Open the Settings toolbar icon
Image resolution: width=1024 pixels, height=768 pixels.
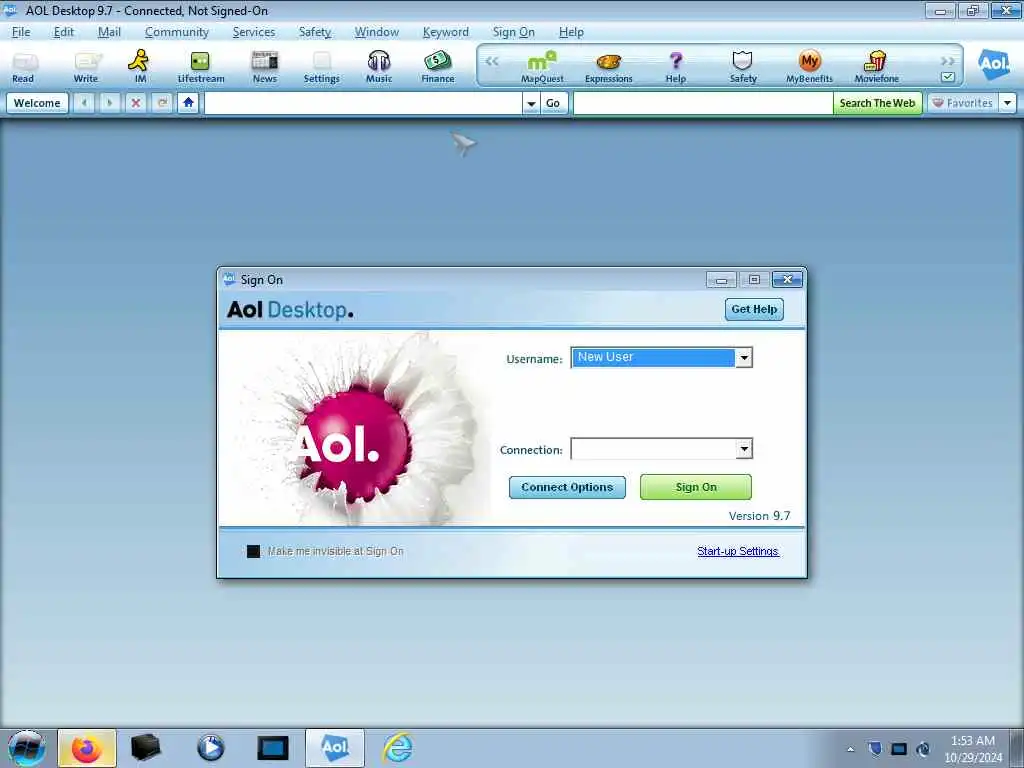tap(321, 67)
